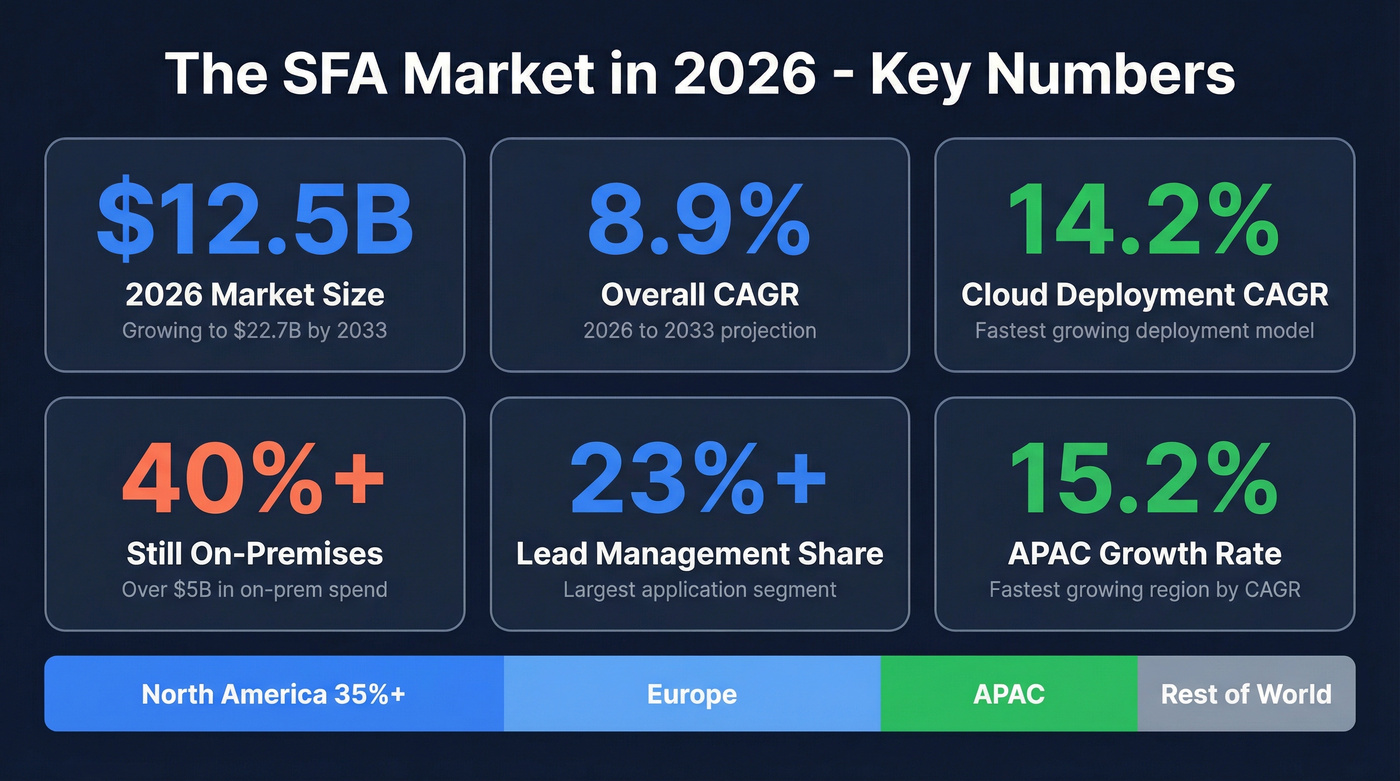Viewport: 1400px width, 781px height.
Task: Click the $12.5B headline figure
Action: pyautogui.click(x=253, y=218)
